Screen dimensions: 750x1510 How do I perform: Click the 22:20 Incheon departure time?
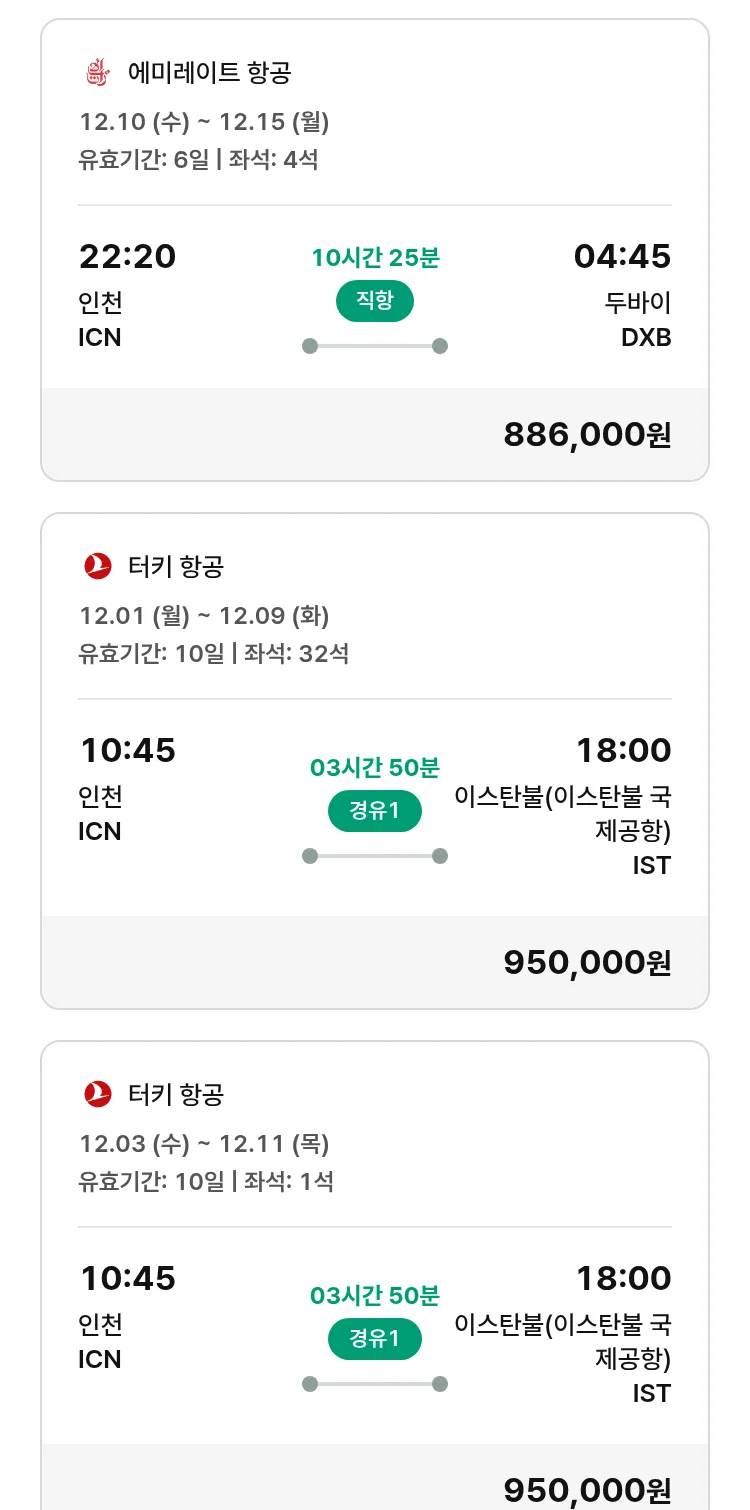click(x=127, y=257)
